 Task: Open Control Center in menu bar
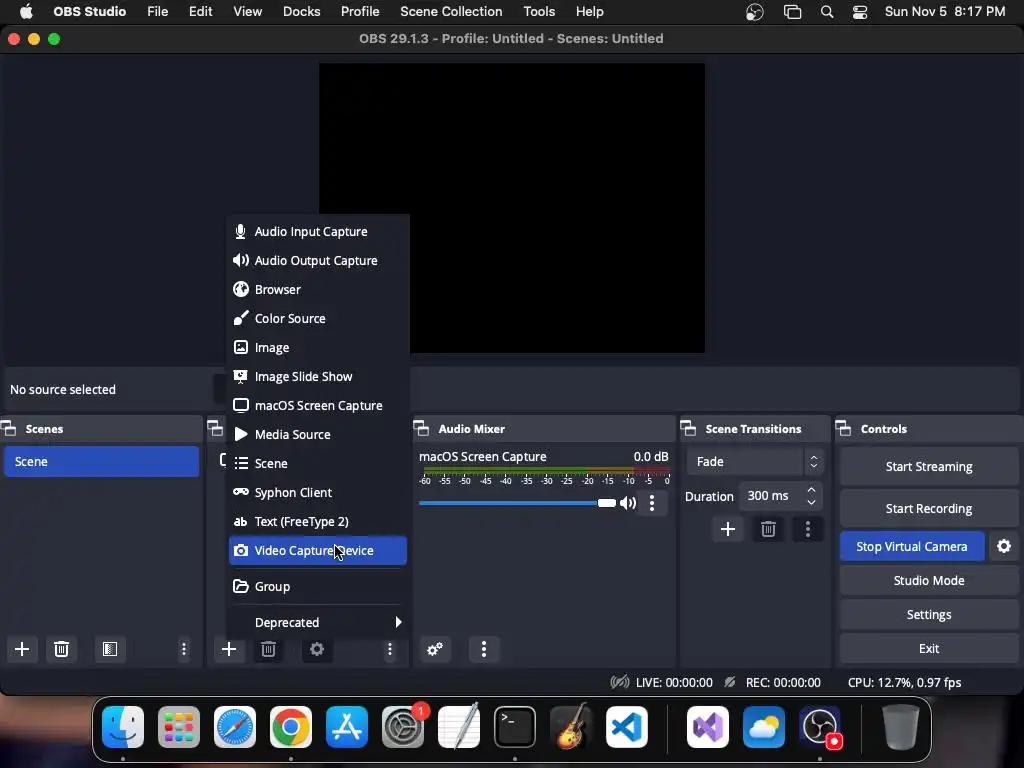(860, 12)
